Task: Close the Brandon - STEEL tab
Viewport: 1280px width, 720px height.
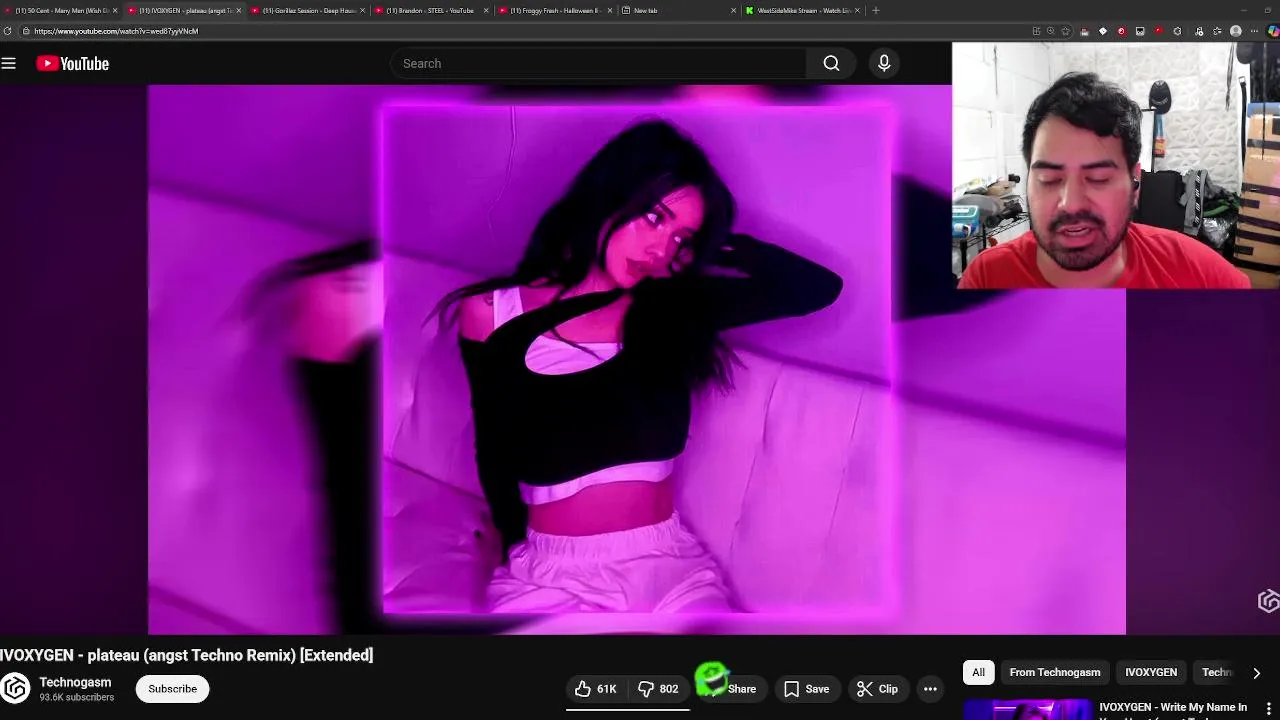Action: pyautogui.click(x=486, y=10)
